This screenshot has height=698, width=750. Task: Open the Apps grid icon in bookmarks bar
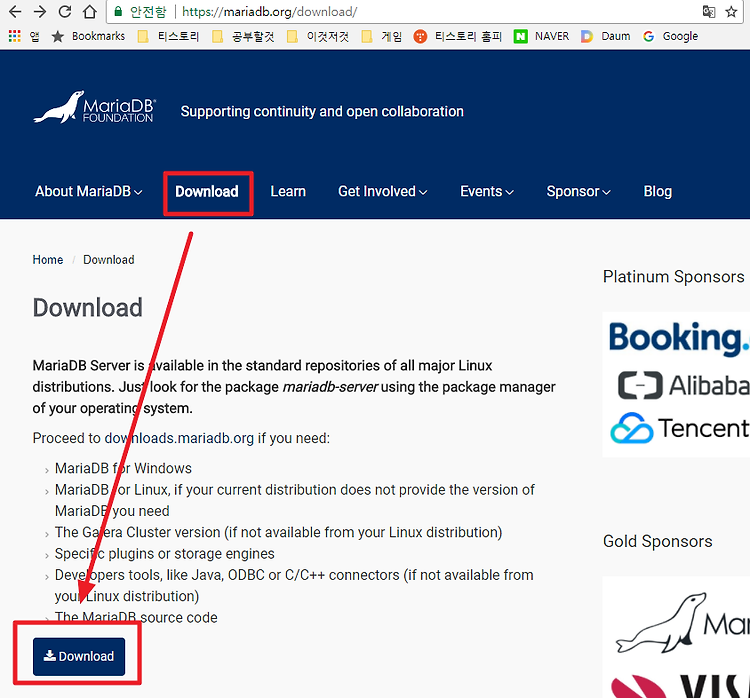[15, 36]
